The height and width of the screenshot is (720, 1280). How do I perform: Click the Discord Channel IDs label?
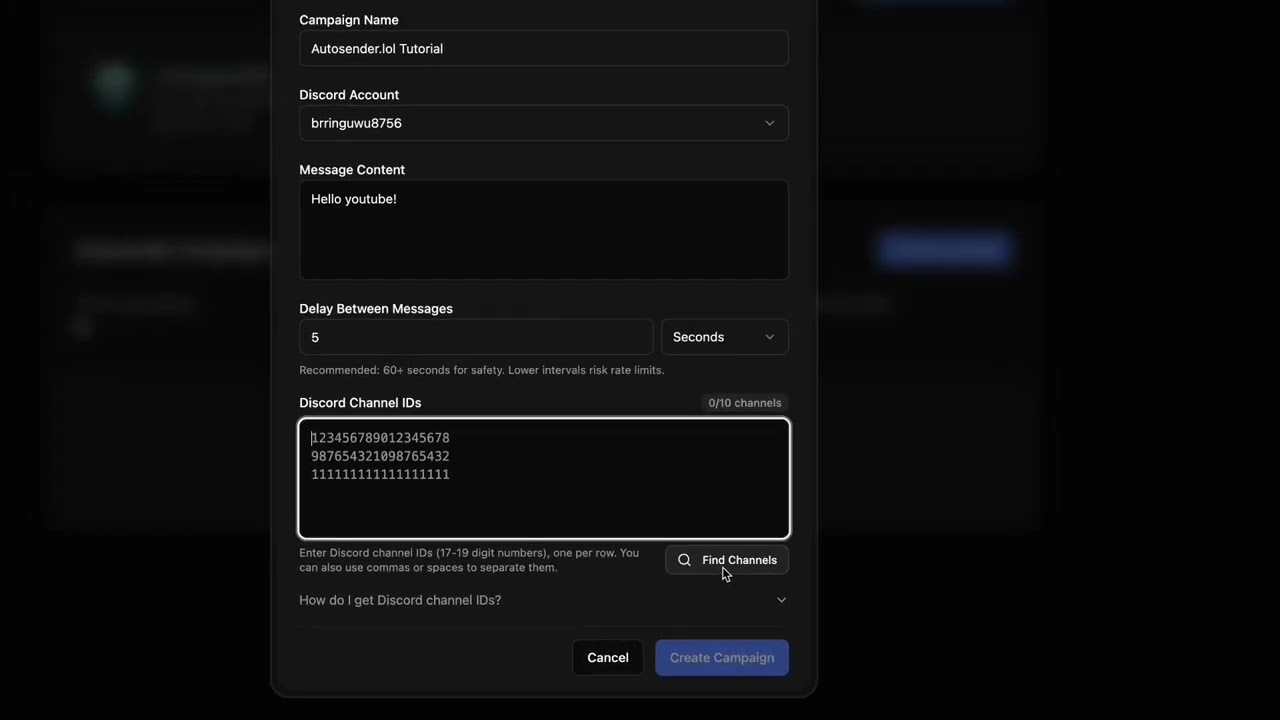coord(360,403)
